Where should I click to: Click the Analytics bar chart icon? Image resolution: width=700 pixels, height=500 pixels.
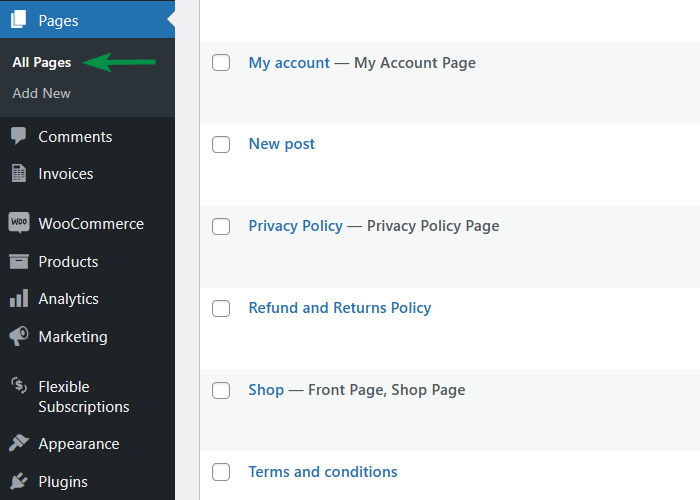point(19,298)
